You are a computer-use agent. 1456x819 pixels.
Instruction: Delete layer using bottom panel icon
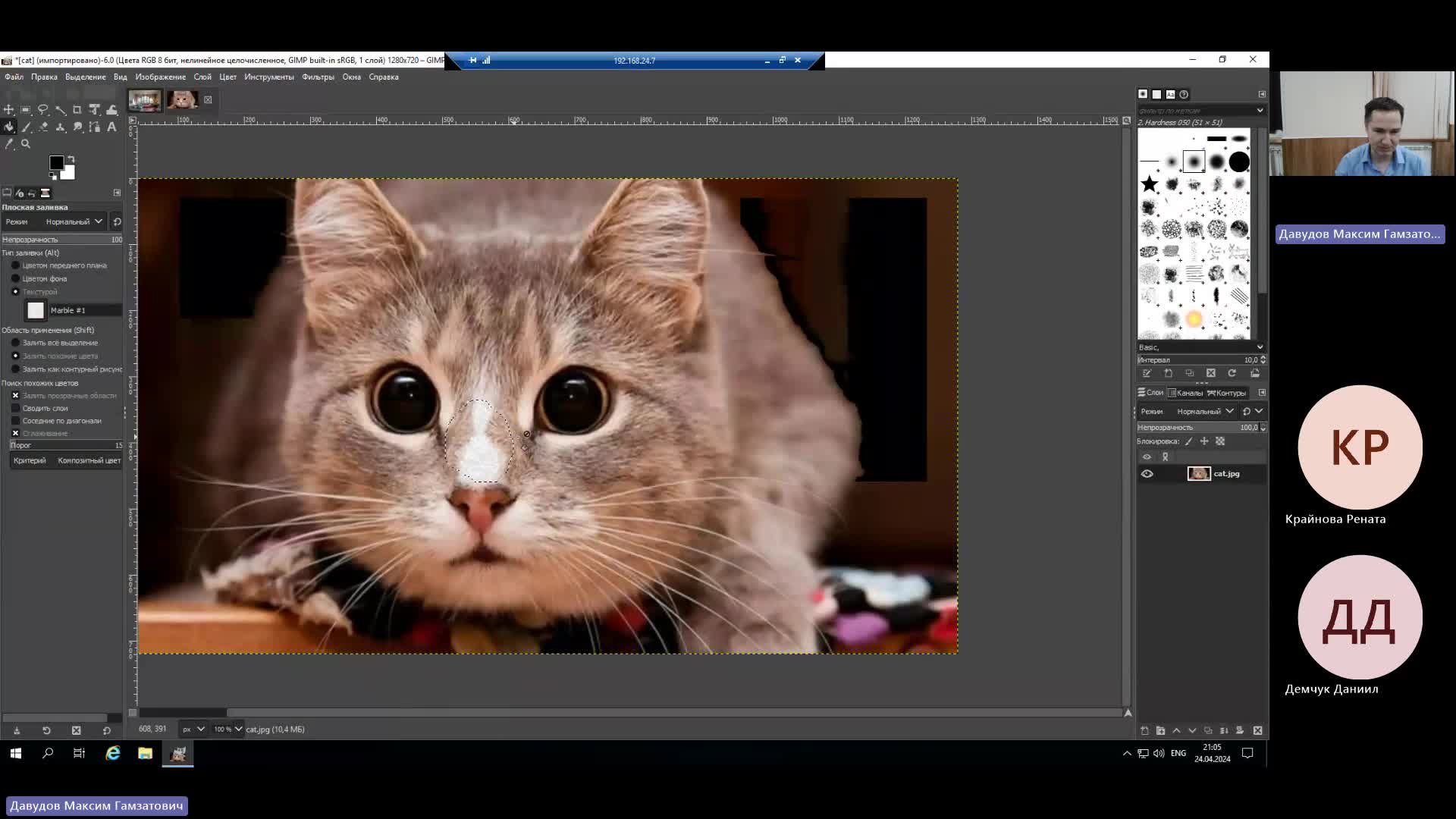1258,730
